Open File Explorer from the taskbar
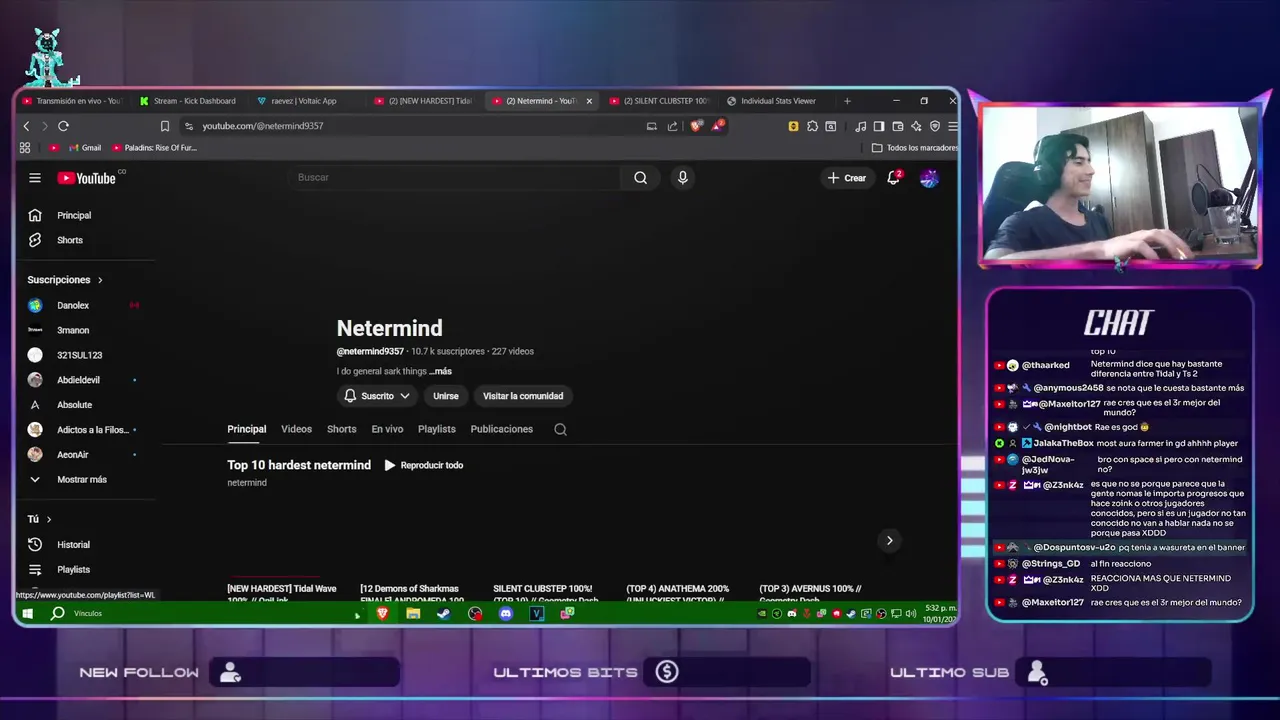 click(x=413, y=613)
